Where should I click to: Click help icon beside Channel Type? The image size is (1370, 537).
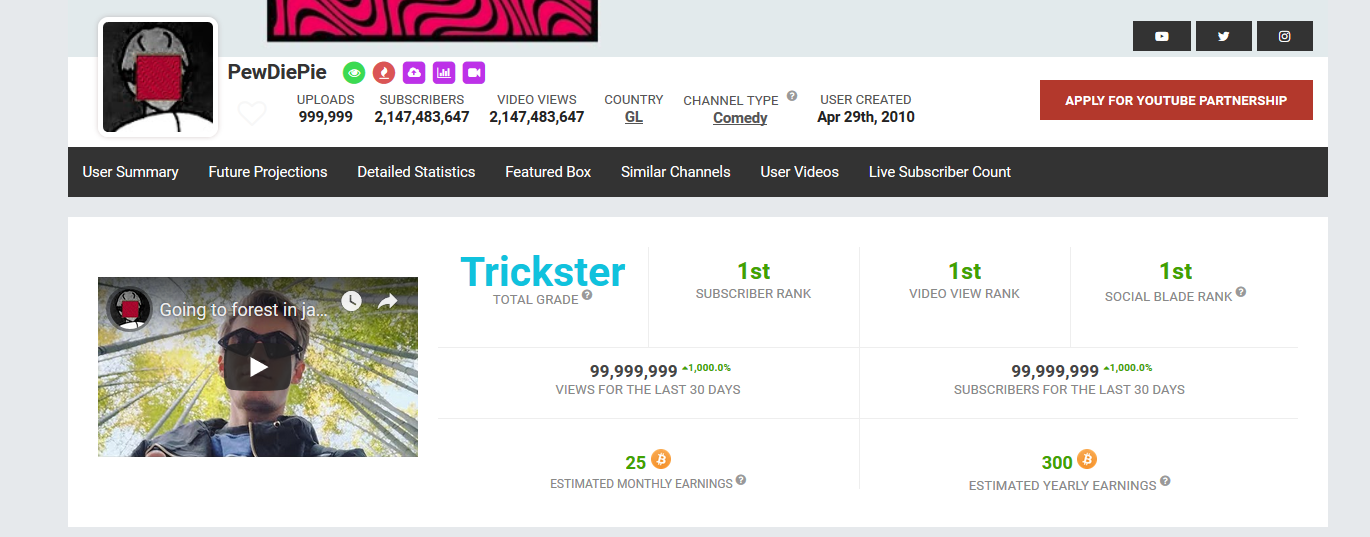tap(792, 96)
